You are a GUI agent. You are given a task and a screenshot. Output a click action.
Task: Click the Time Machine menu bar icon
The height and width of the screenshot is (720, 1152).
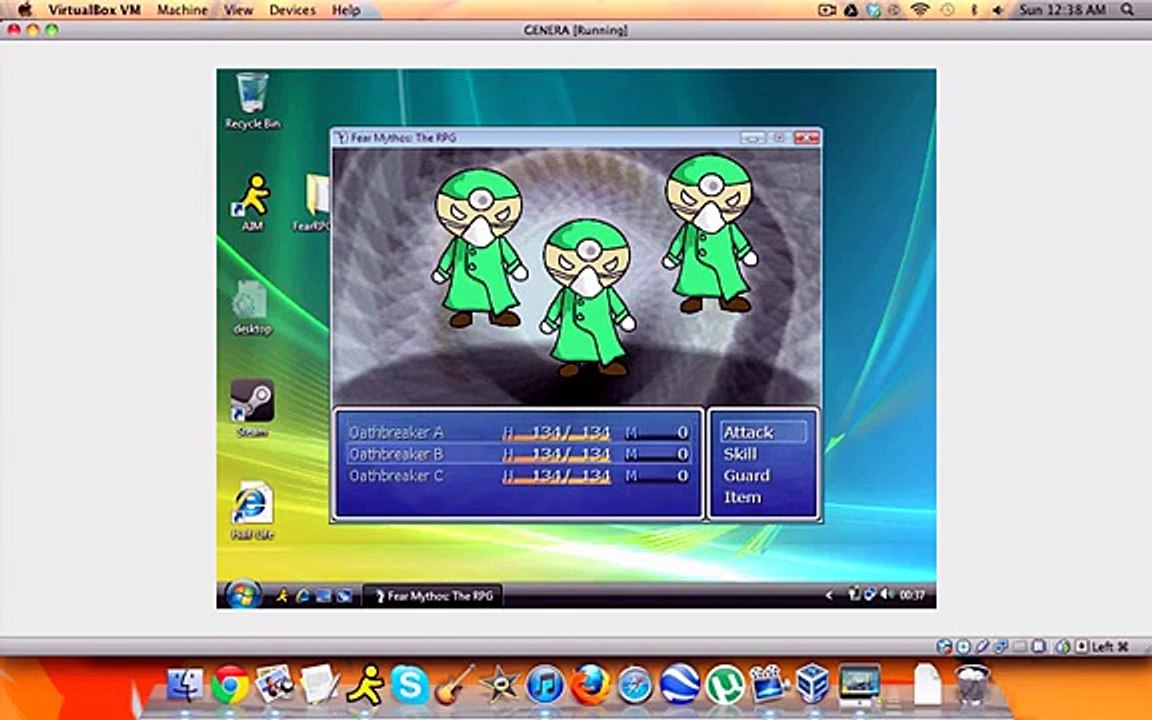[x=948, y=10]
